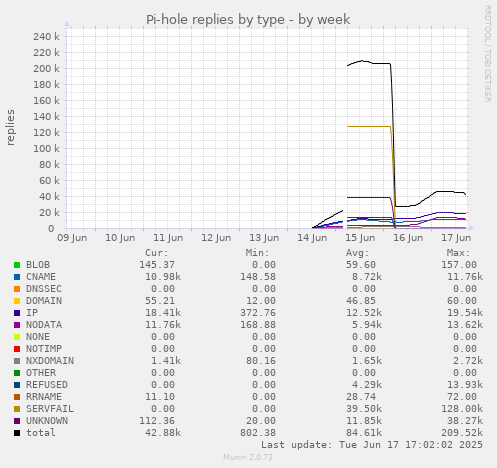Click the UNKNOWN dark purple legend swatch

click(17, 421)
